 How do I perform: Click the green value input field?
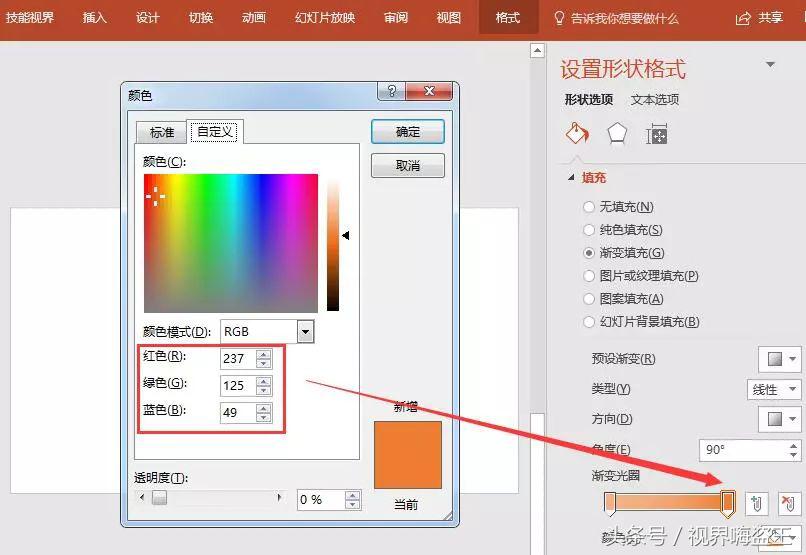(x=239, y=385)
